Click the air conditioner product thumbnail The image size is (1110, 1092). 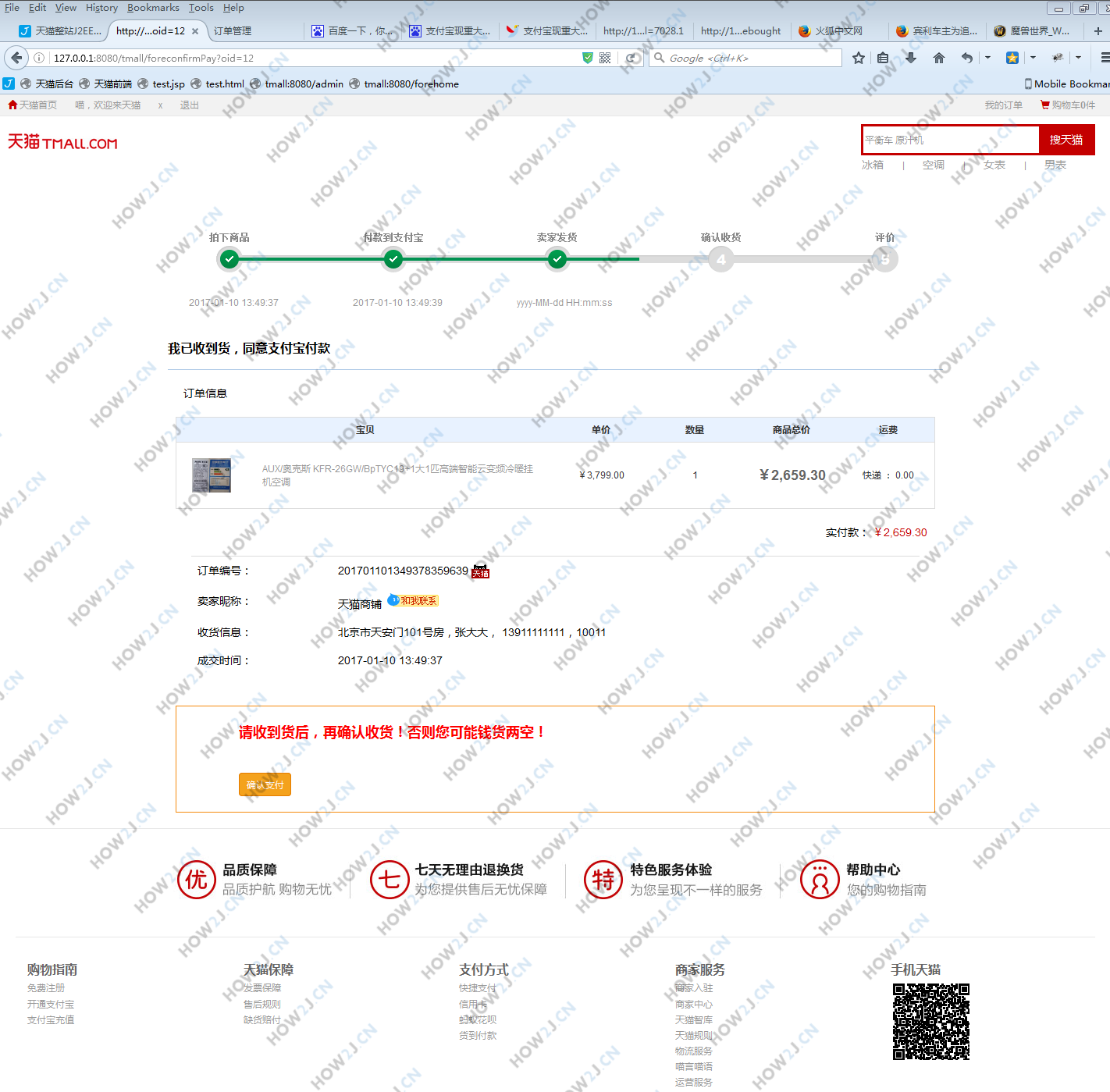coord(212,475)
